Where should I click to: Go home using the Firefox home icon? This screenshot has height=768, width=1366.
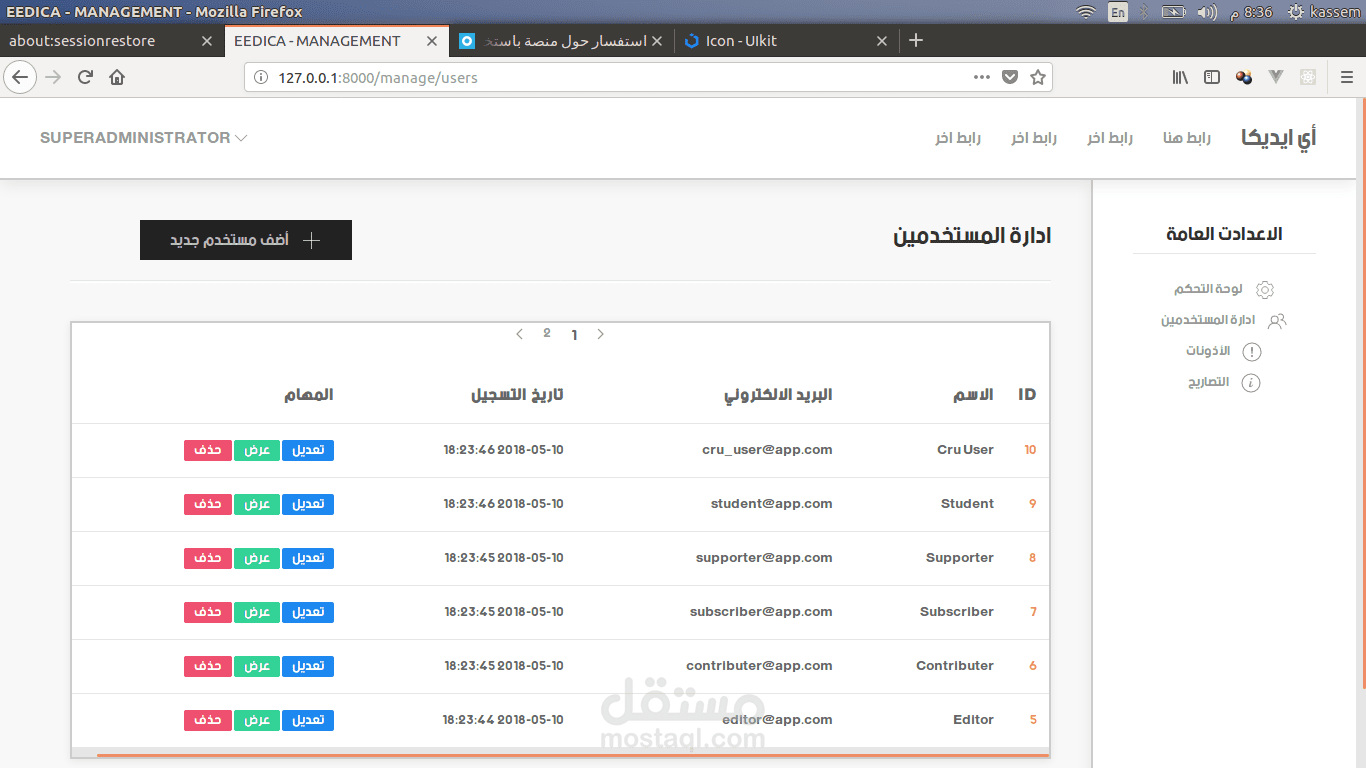(x=117, y=76)
